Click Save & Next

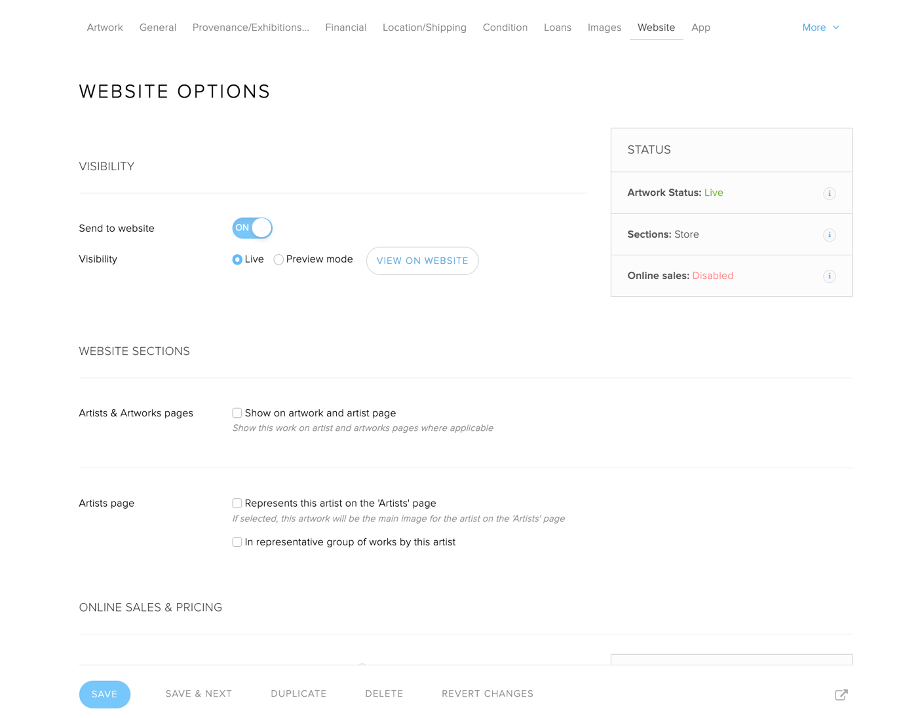tap(198, 694)
